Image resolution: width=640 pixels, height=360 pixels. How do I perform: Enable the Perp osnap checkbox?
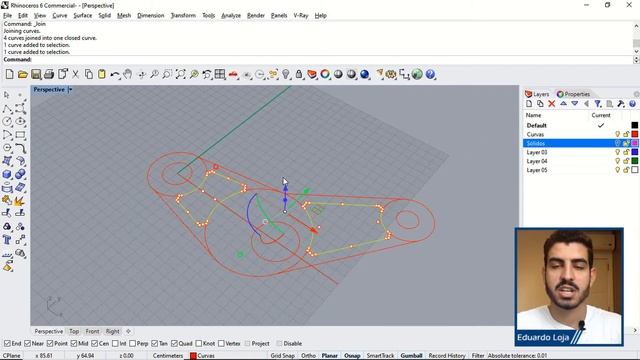(x=133, y=344)
